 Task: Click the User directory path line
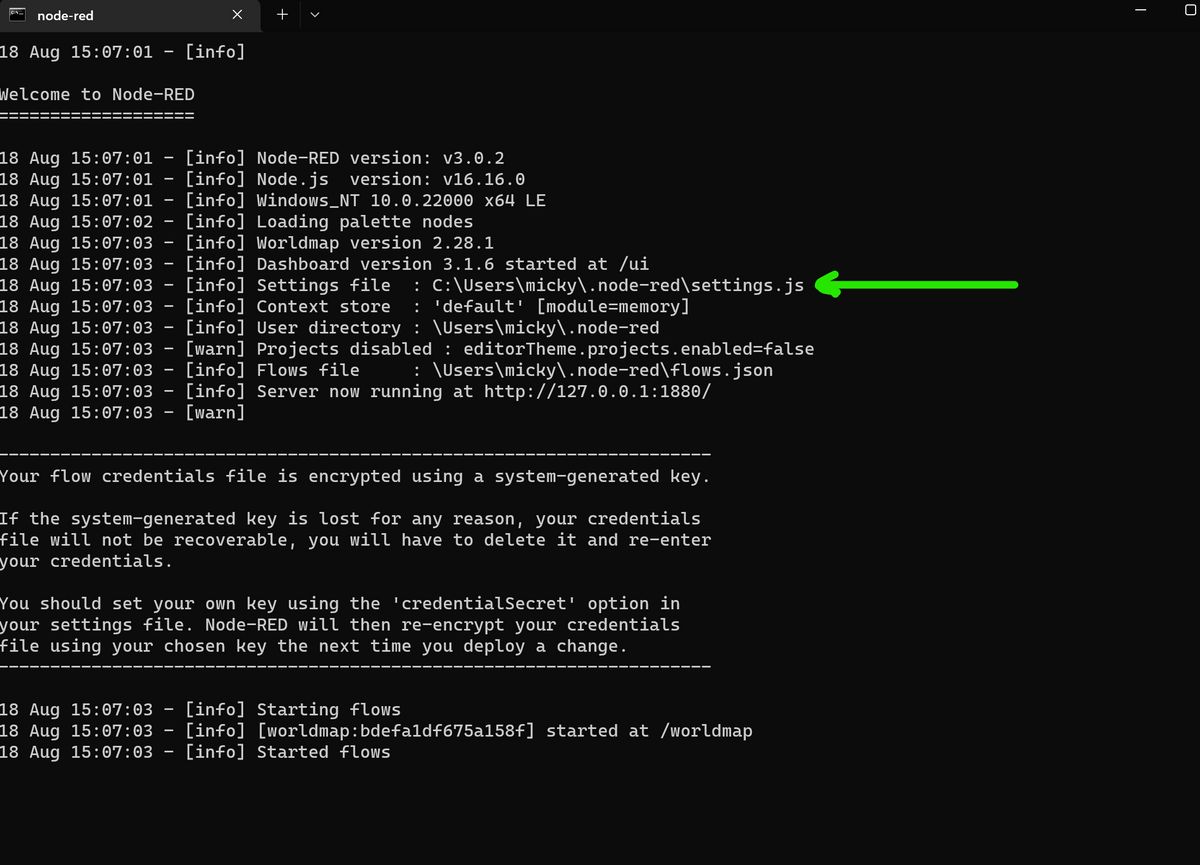329,328
